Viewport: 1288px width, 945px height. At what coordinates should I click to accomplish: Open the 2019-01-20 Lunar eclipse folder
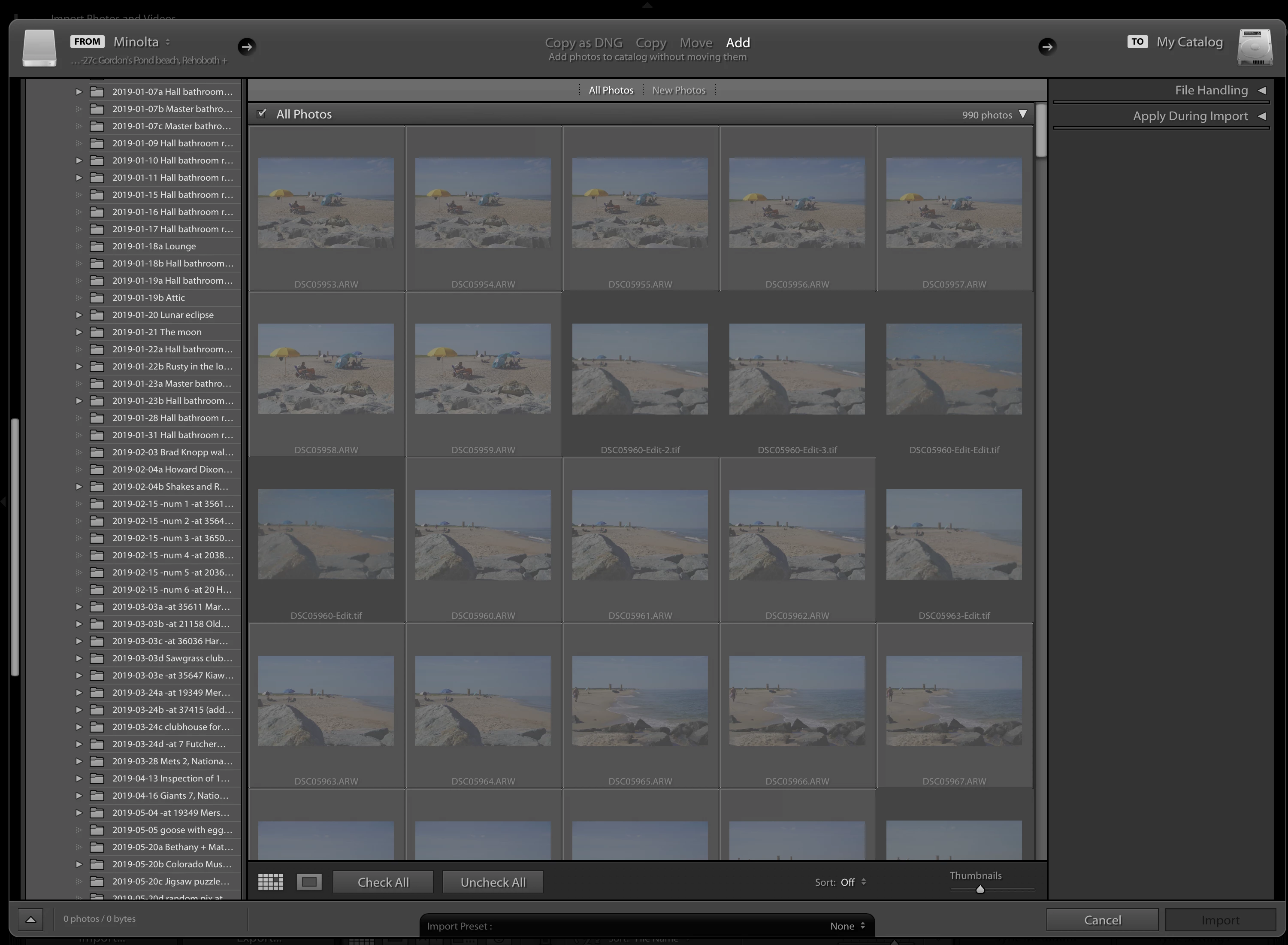click(x=163, y=315)
